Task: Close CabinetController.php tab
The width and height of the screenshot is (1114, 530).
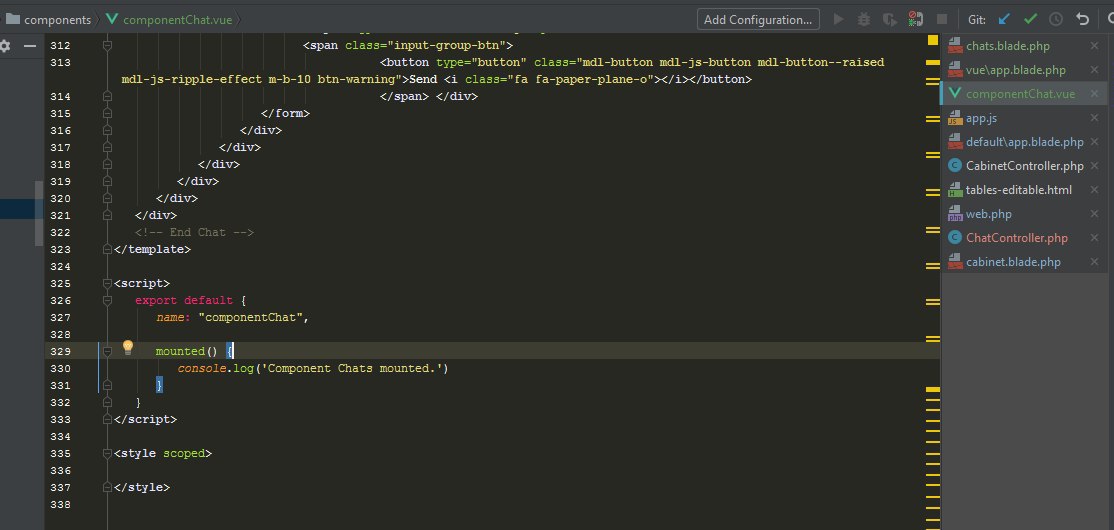Action: tap(1094, 166)
